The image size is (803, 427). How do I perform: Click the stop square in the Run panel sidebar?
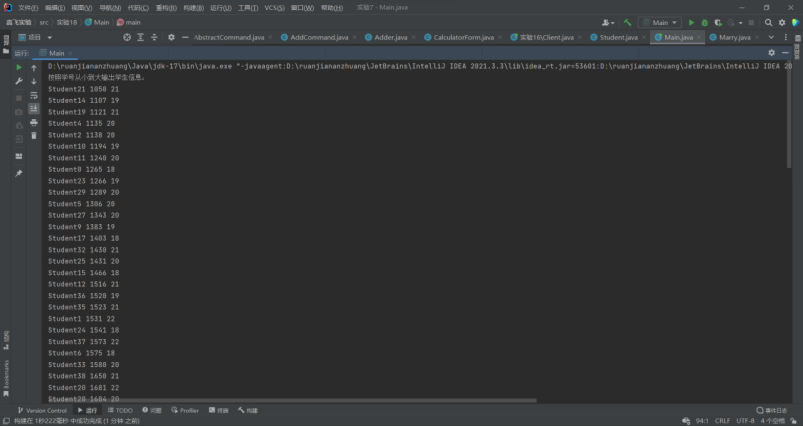click(19, 98)
